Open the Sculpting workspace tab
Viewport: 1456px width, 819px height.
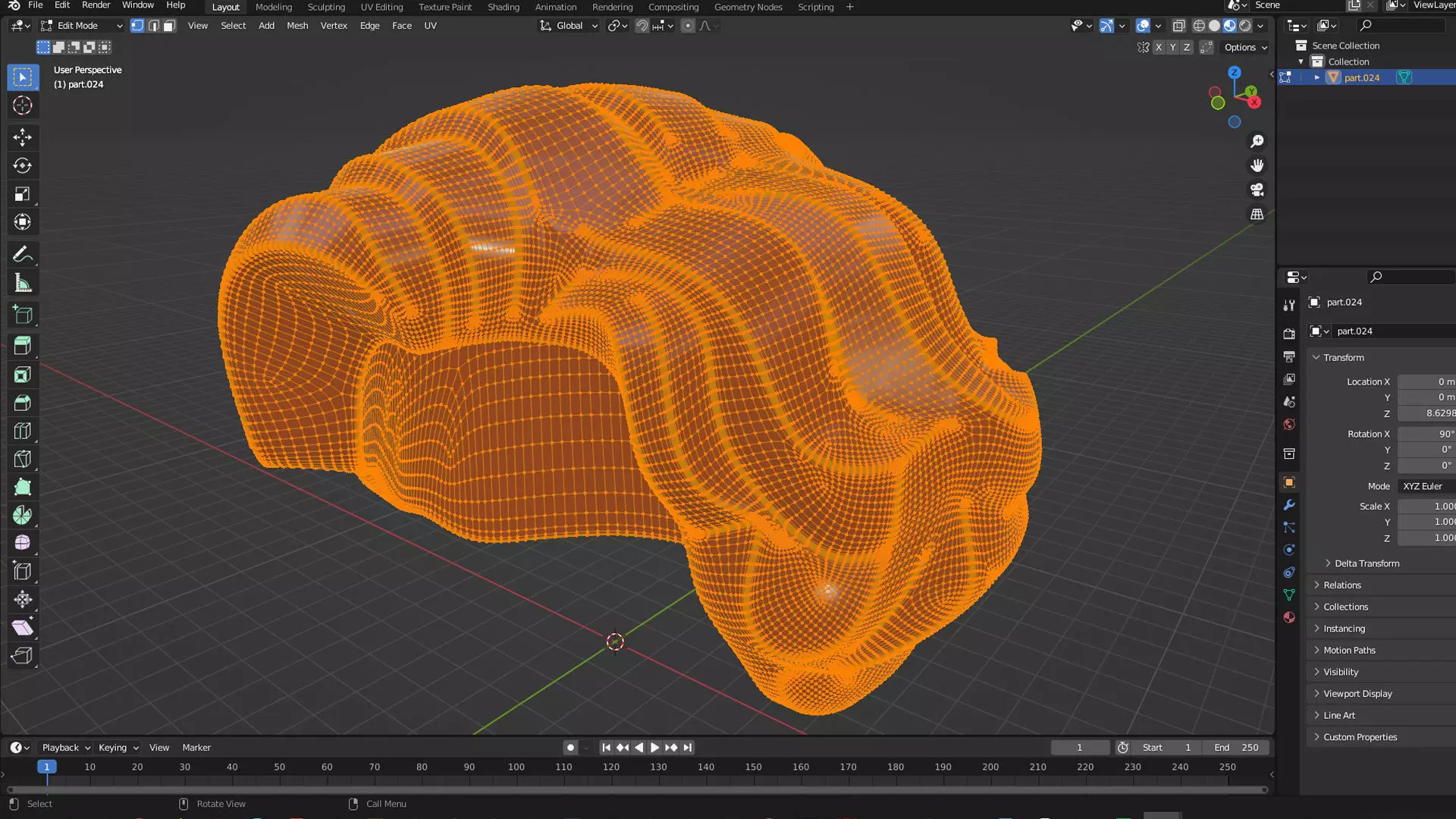click(x=326, y=7)
